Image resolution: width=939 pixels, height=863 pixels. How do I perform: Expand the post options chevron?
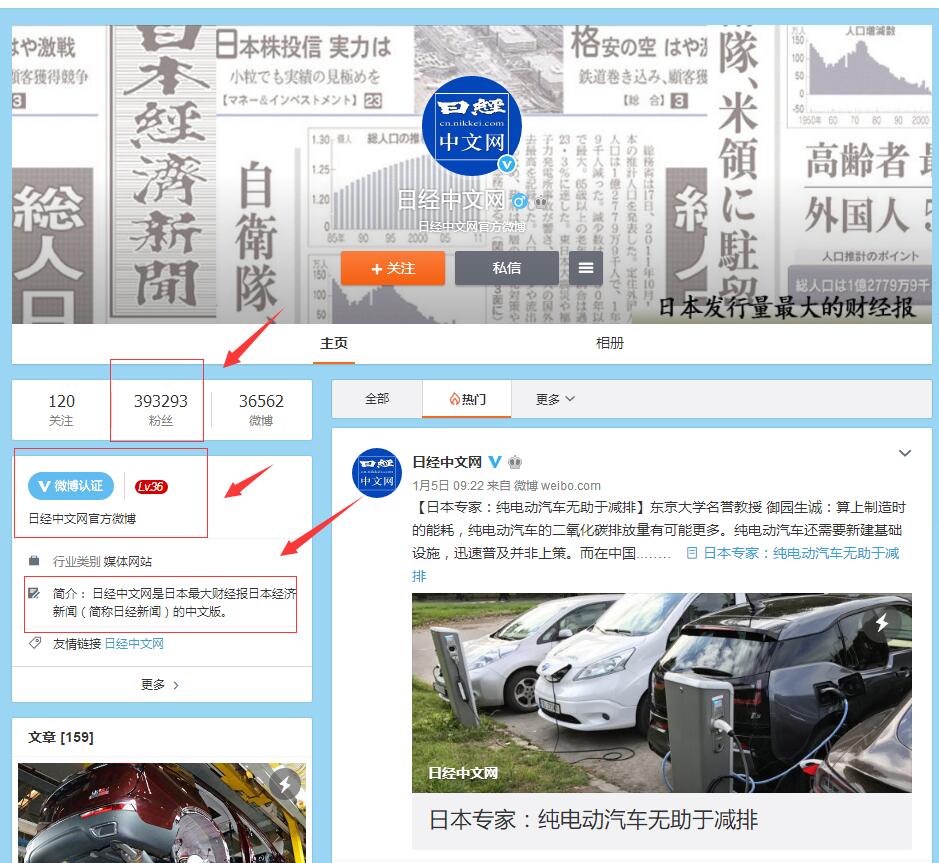[905, 453]
